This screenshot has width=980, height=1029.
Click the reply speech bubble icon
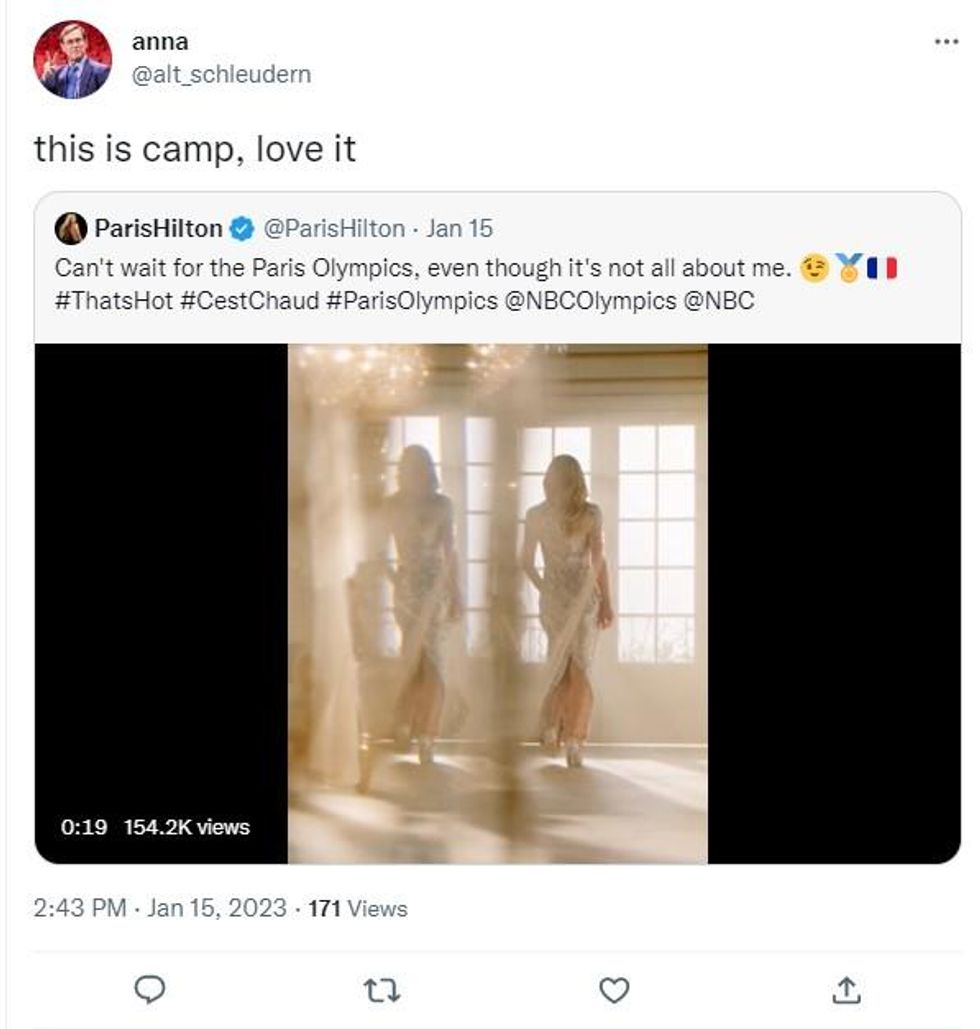(149, 990)
